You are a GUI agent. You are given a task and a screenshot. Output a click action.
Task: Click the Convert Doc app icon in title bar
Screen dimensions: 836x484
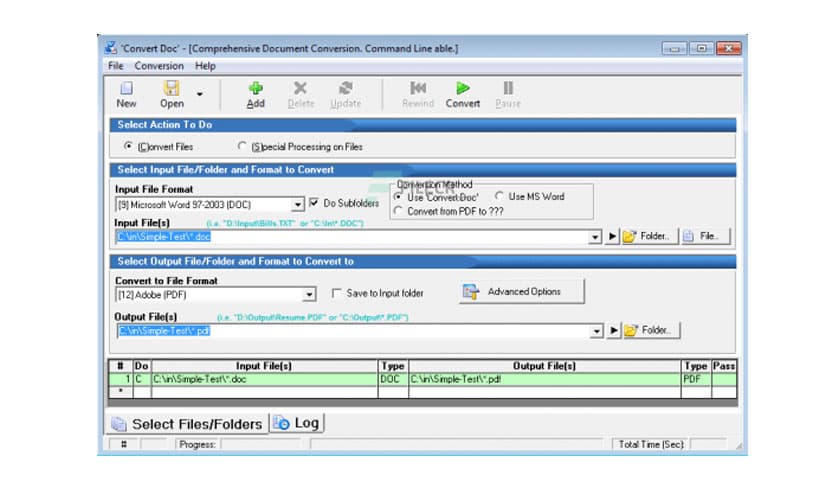pyautogui.click(x=110, y=48)
